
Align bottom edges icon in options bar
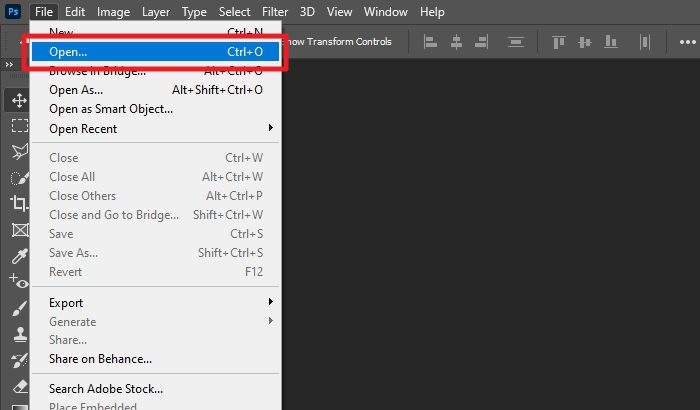tap(610, 42)
